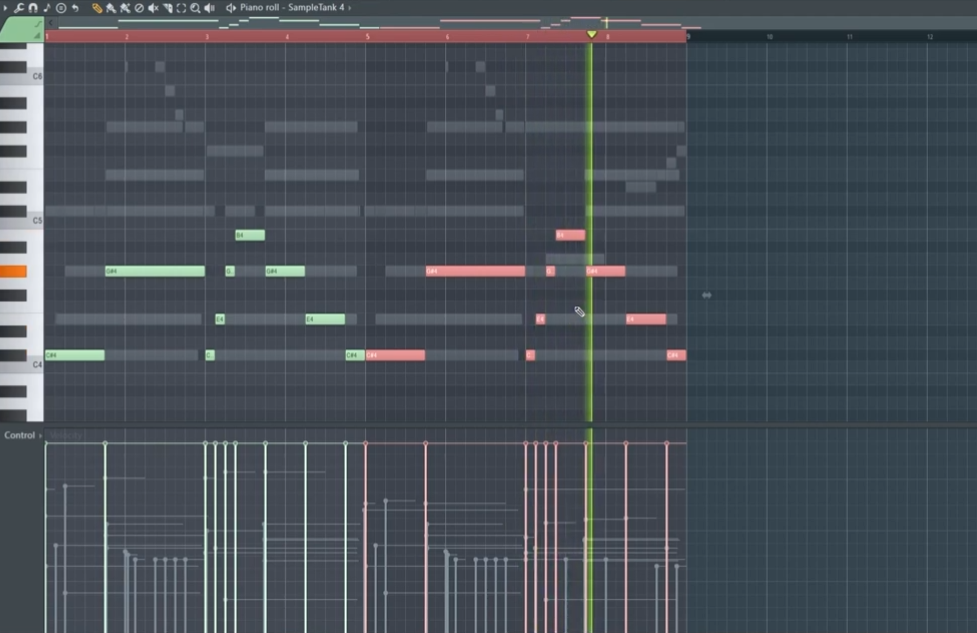Select the Zoom magnifier tool

[x=195, y=7]
